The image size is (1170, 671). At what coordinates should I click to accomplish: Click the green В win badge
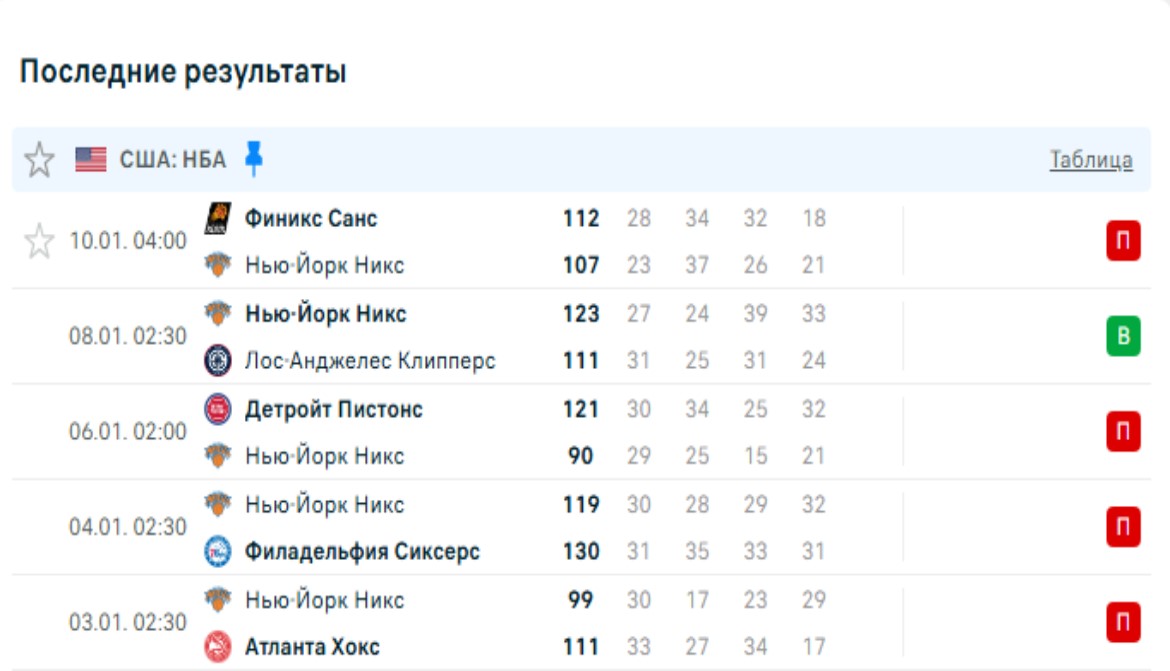[1123, 337]
